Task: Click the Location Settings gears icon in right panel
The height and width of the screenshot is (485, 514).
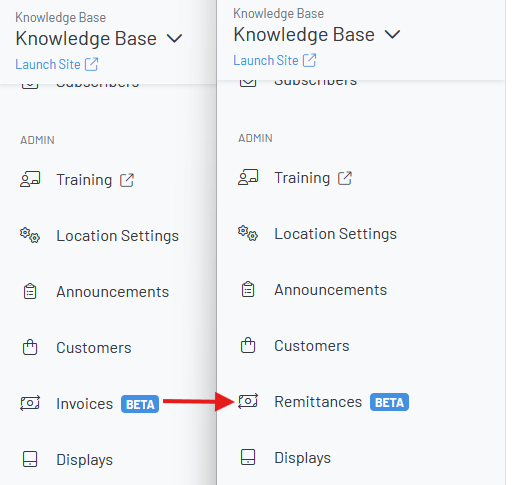Action: point(248,233)
